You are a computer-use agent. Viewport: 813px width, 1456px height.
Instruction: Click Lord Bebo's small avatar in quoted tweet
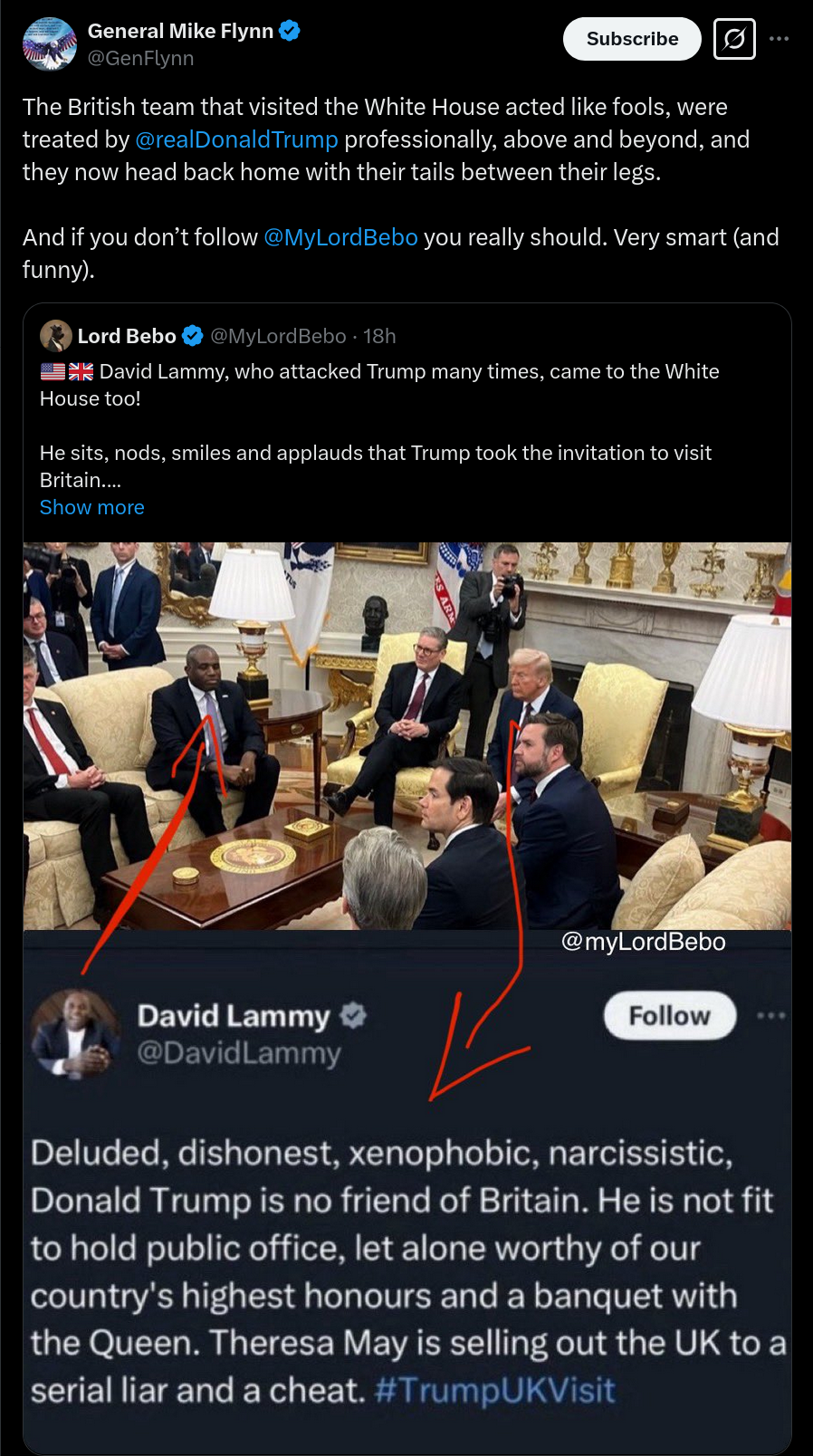tap(56, 336)
